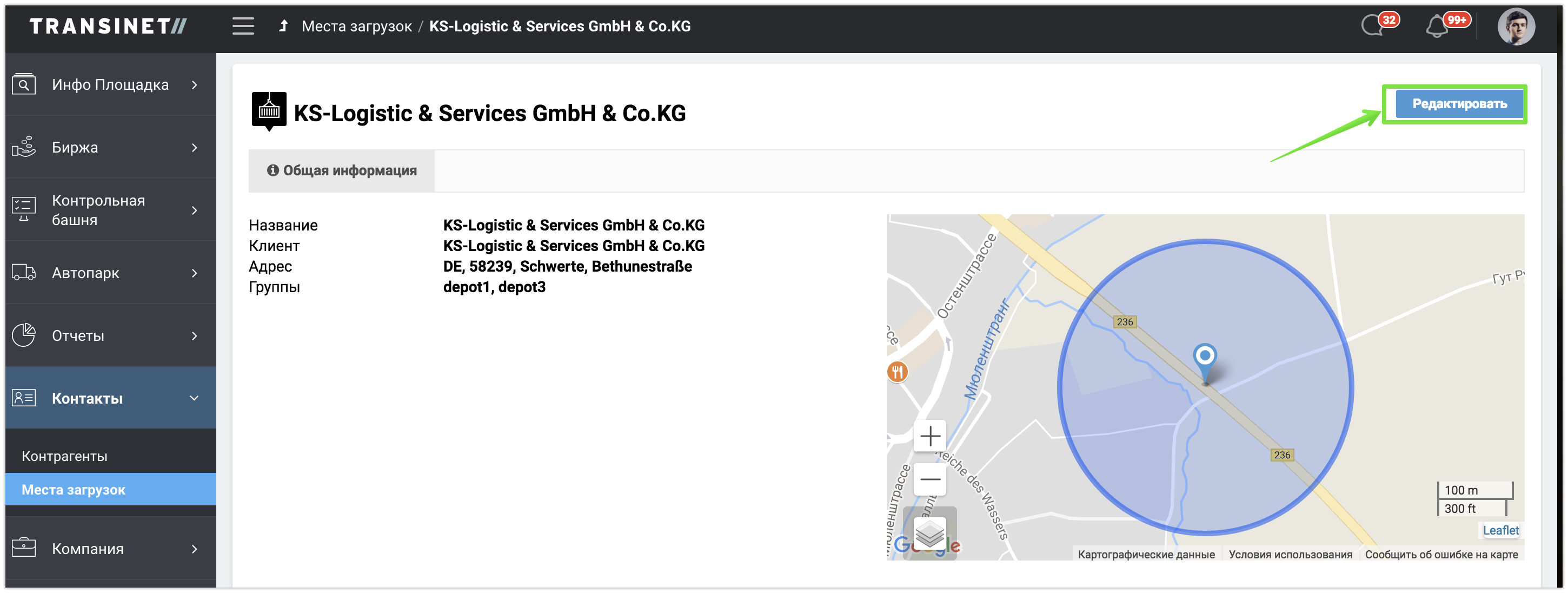Click the restaurant marker on map
The image size is (1568, 593).
coord(897,371)
